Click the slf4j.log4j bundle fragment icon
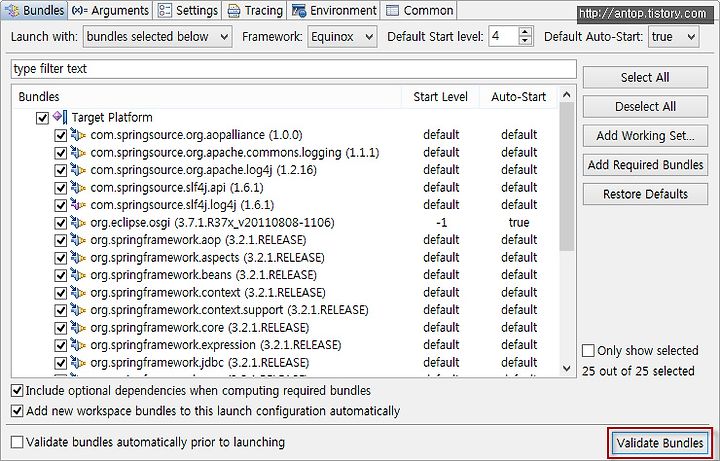 [78, 205]
